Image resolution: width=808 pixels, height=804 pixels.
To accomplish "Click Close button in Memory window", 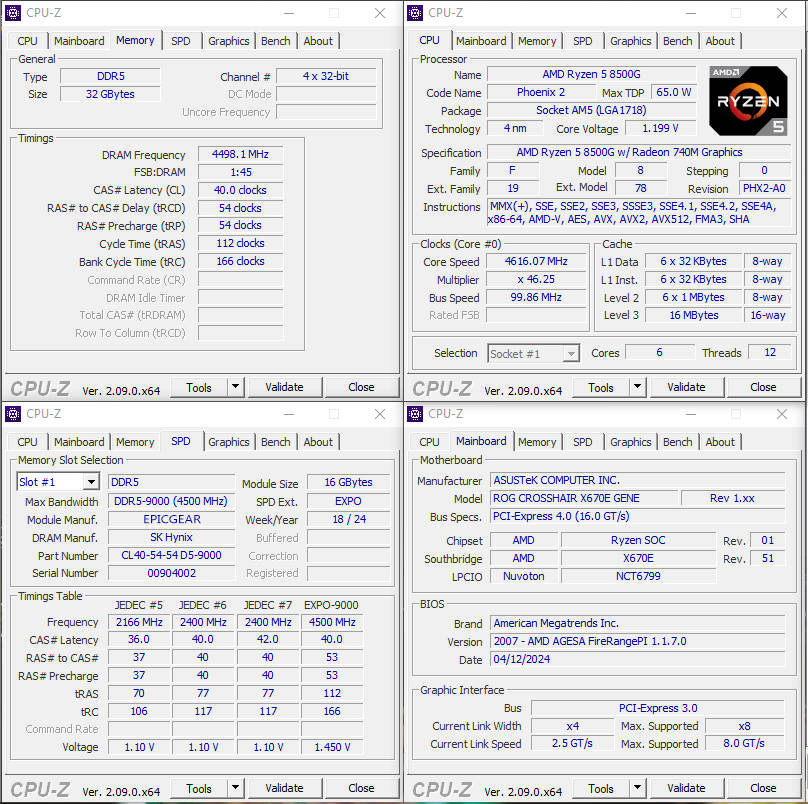I will point(361,387).
